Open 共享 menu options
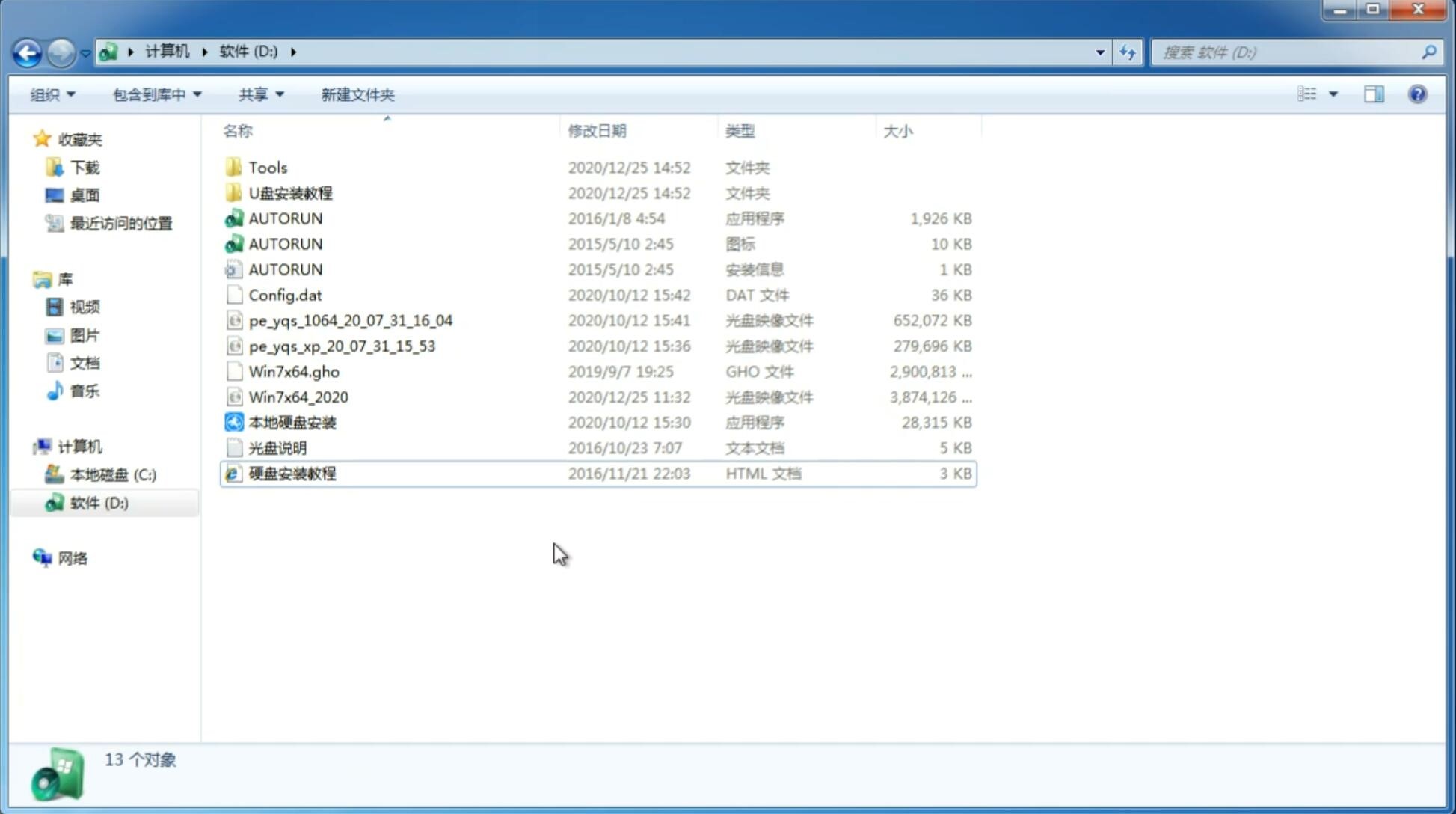Image resolution: width=1456 pixels, height=814 pixels. [259, 94]
